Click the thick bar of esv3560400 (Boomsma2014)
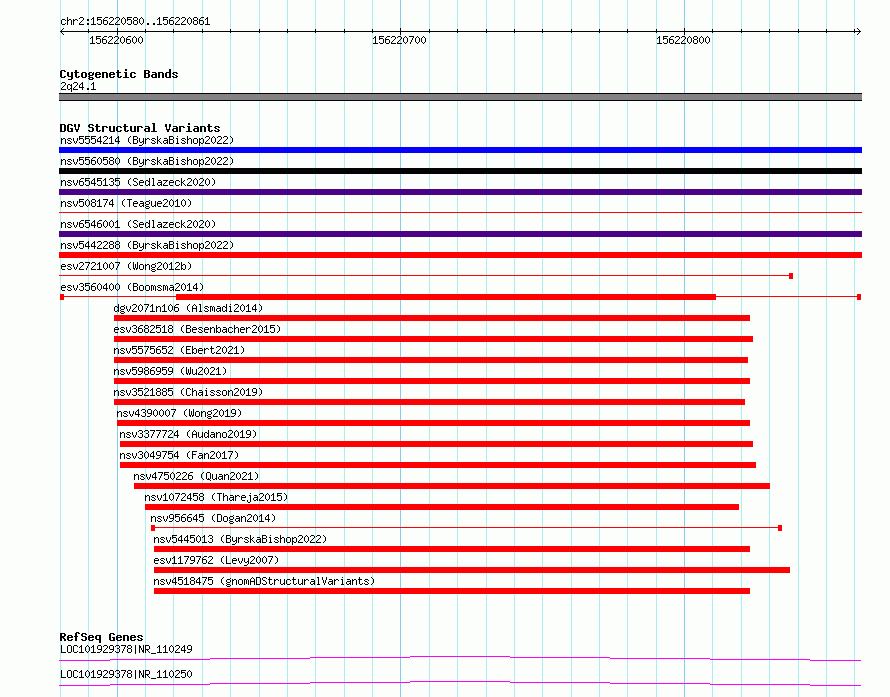 pos(446,297)
